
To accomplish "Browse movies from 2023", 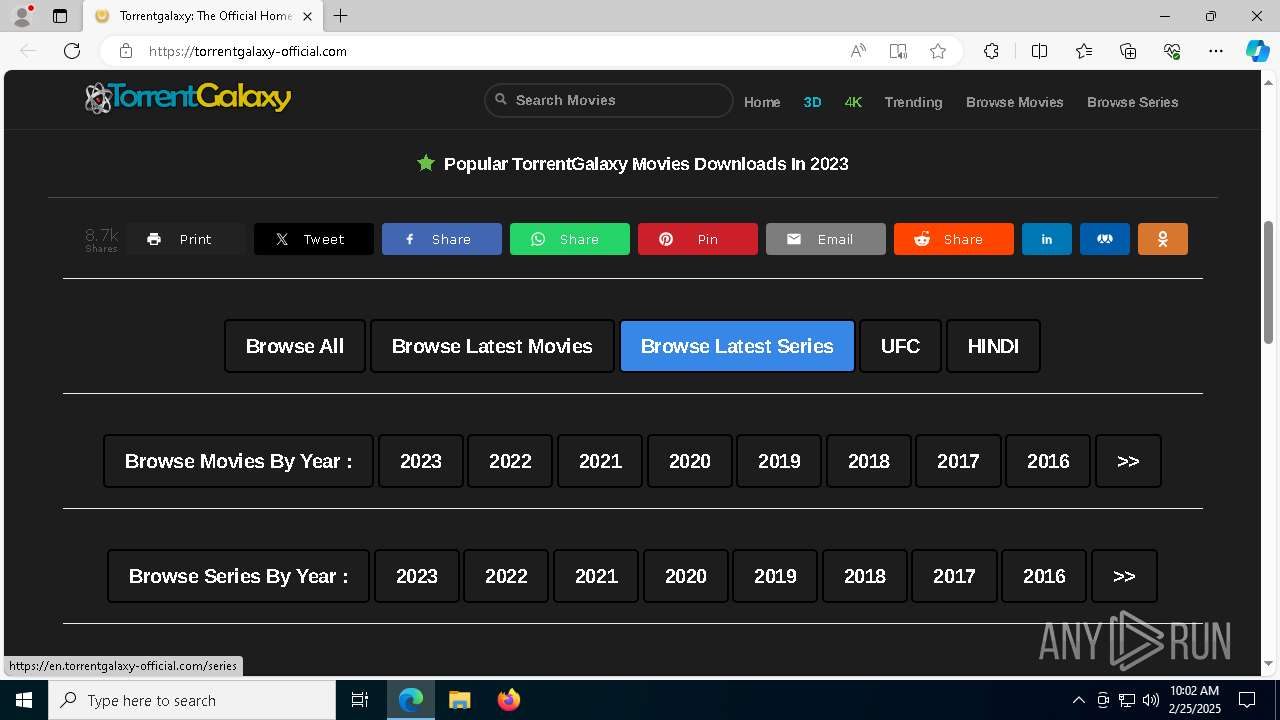I will pos(421,461).
